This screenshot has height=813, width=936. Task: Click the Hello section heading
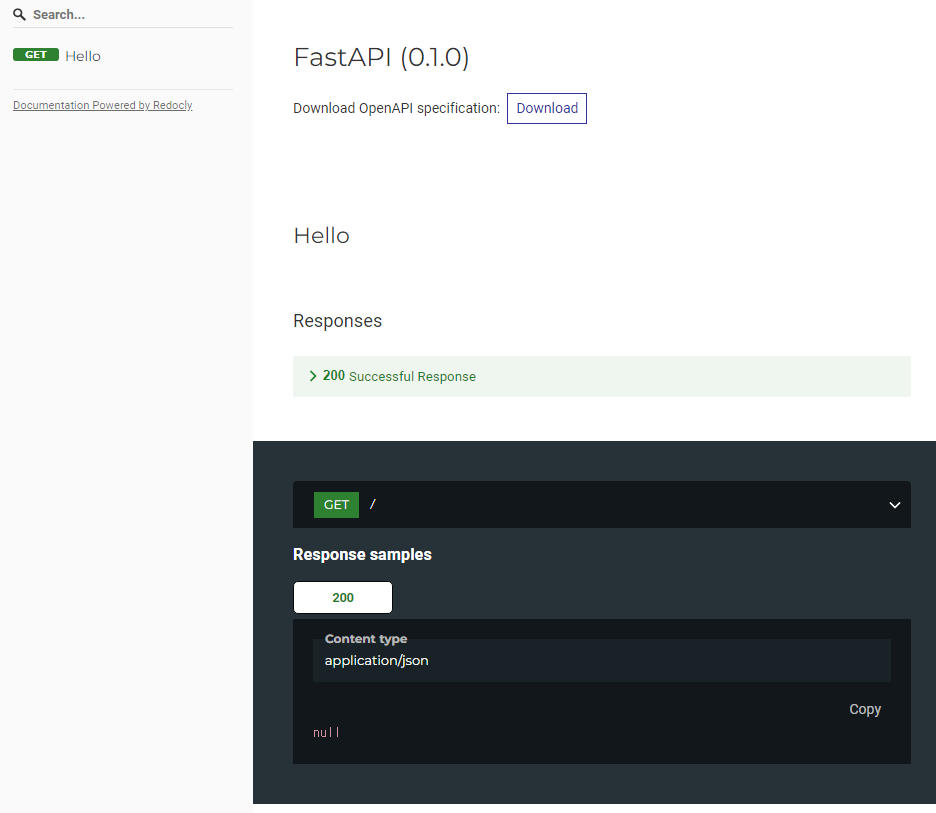[x=321, y=236]
